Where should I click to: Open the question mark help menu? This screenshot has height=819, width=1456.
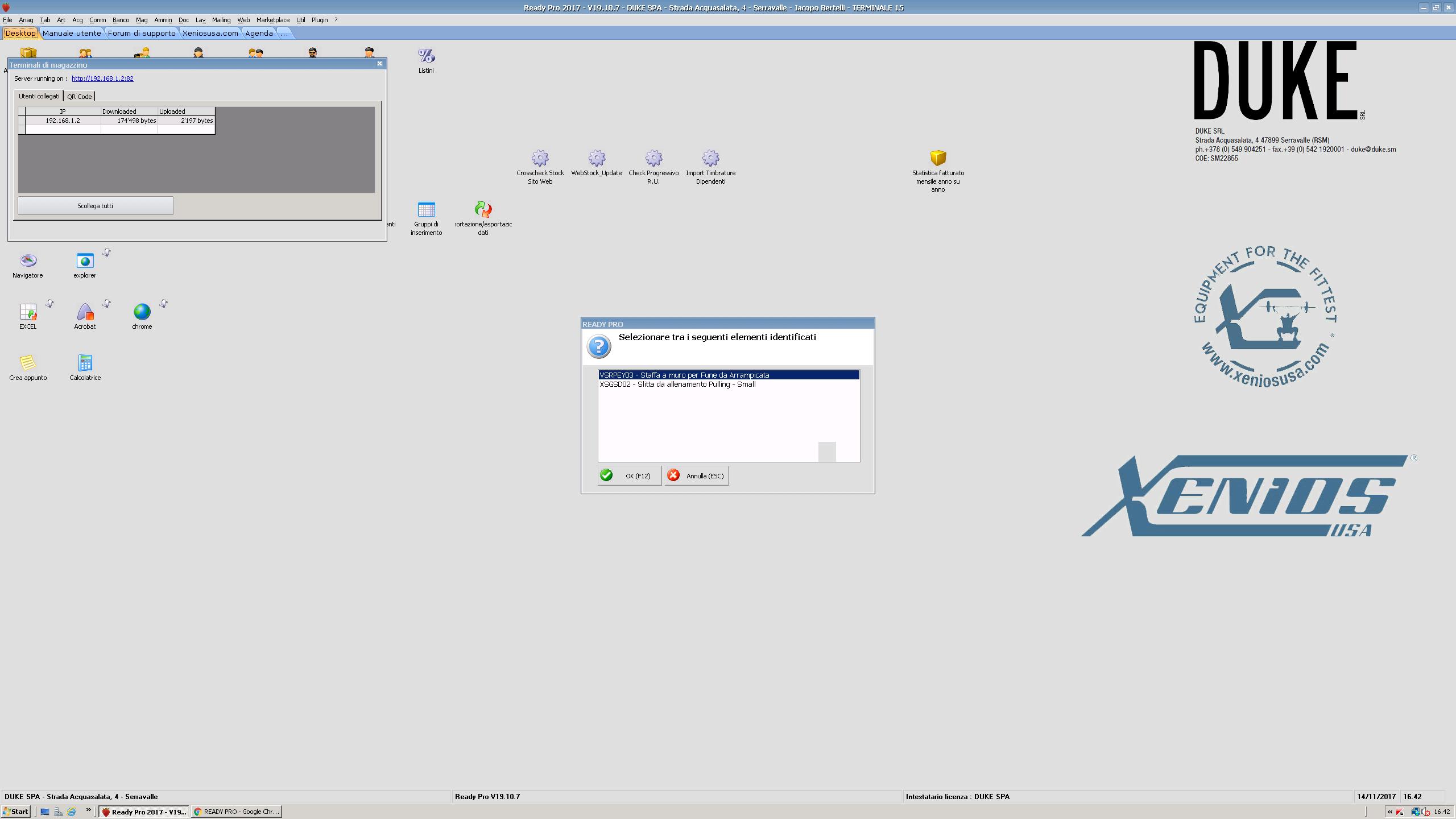(336, 20)
